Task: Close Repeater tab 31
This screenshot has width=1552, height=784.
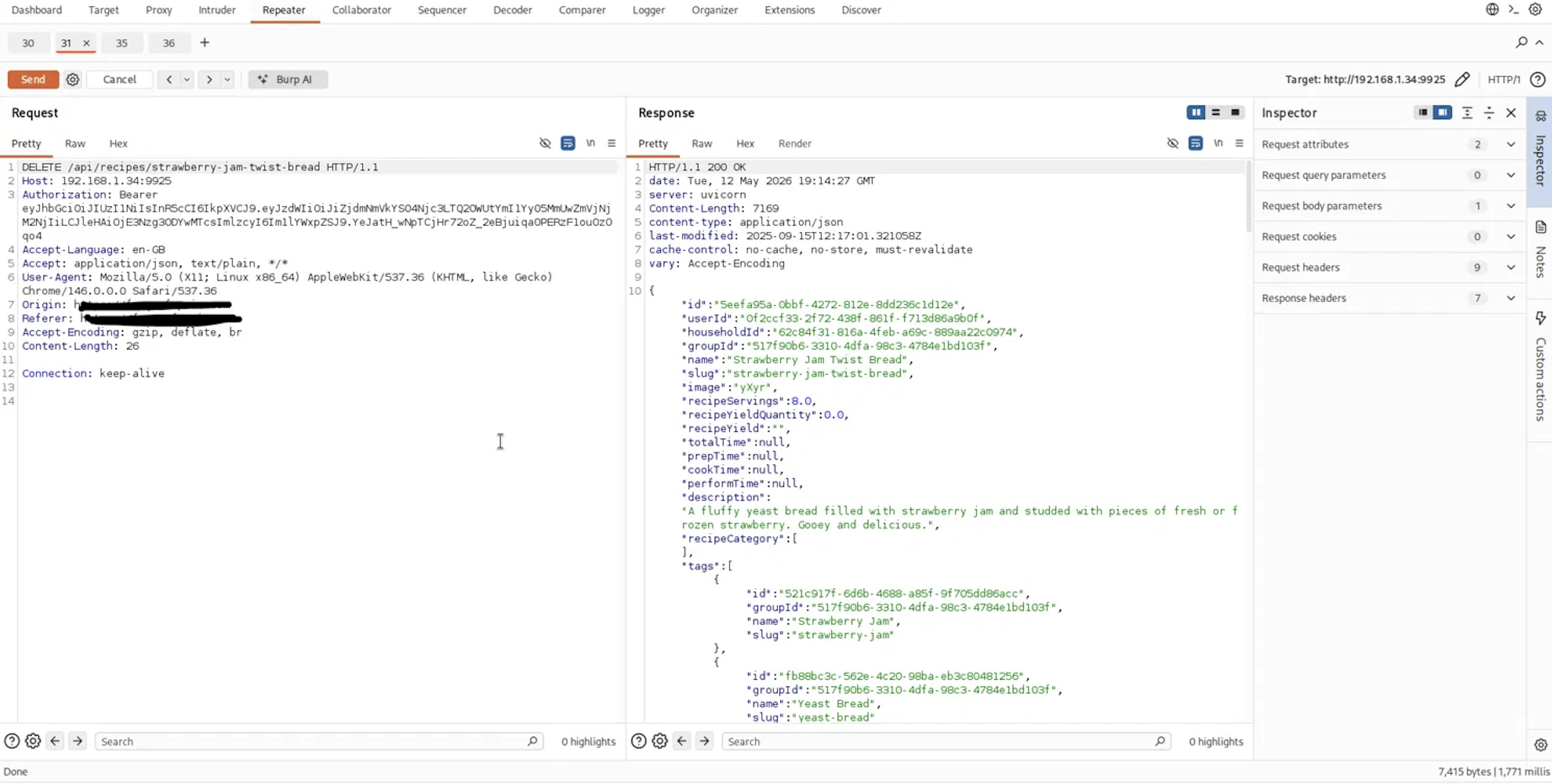Action: (86, 43)
